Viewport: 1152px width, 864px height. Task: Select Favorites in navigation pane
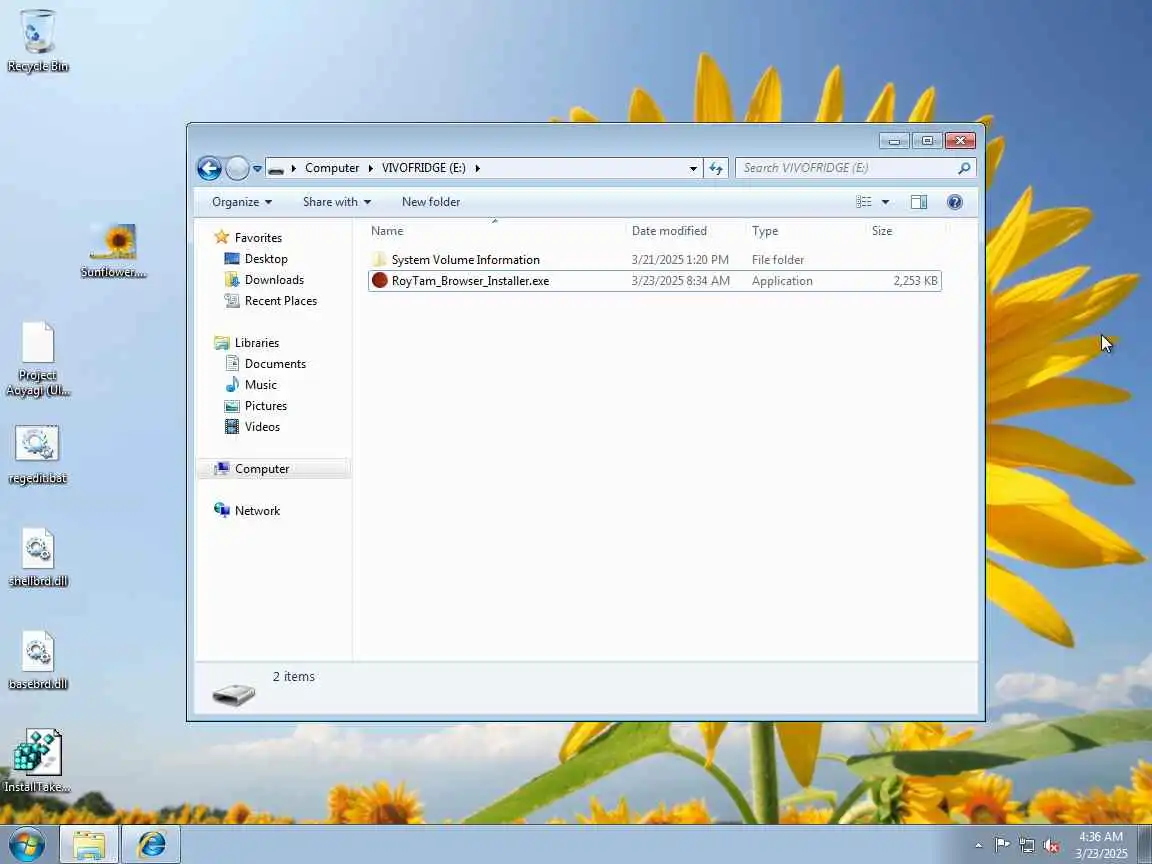[x=258, y=237]
